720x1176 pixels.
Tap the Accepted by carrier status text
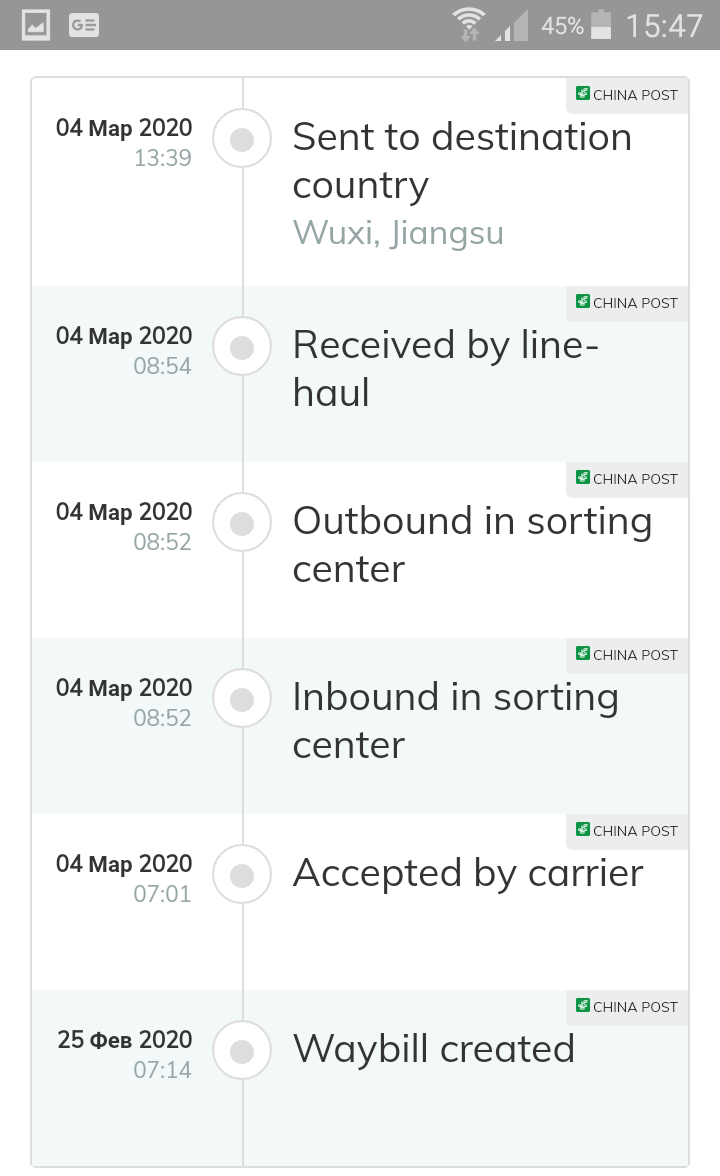pyautogui.click(x=467, y=873)
